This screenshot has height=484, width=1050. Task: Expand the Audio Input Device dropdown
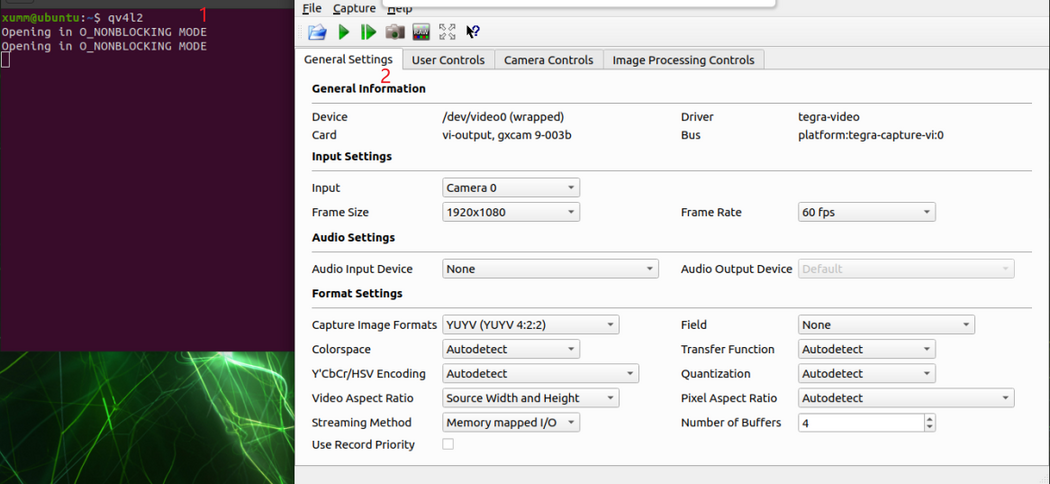point(550,269)
